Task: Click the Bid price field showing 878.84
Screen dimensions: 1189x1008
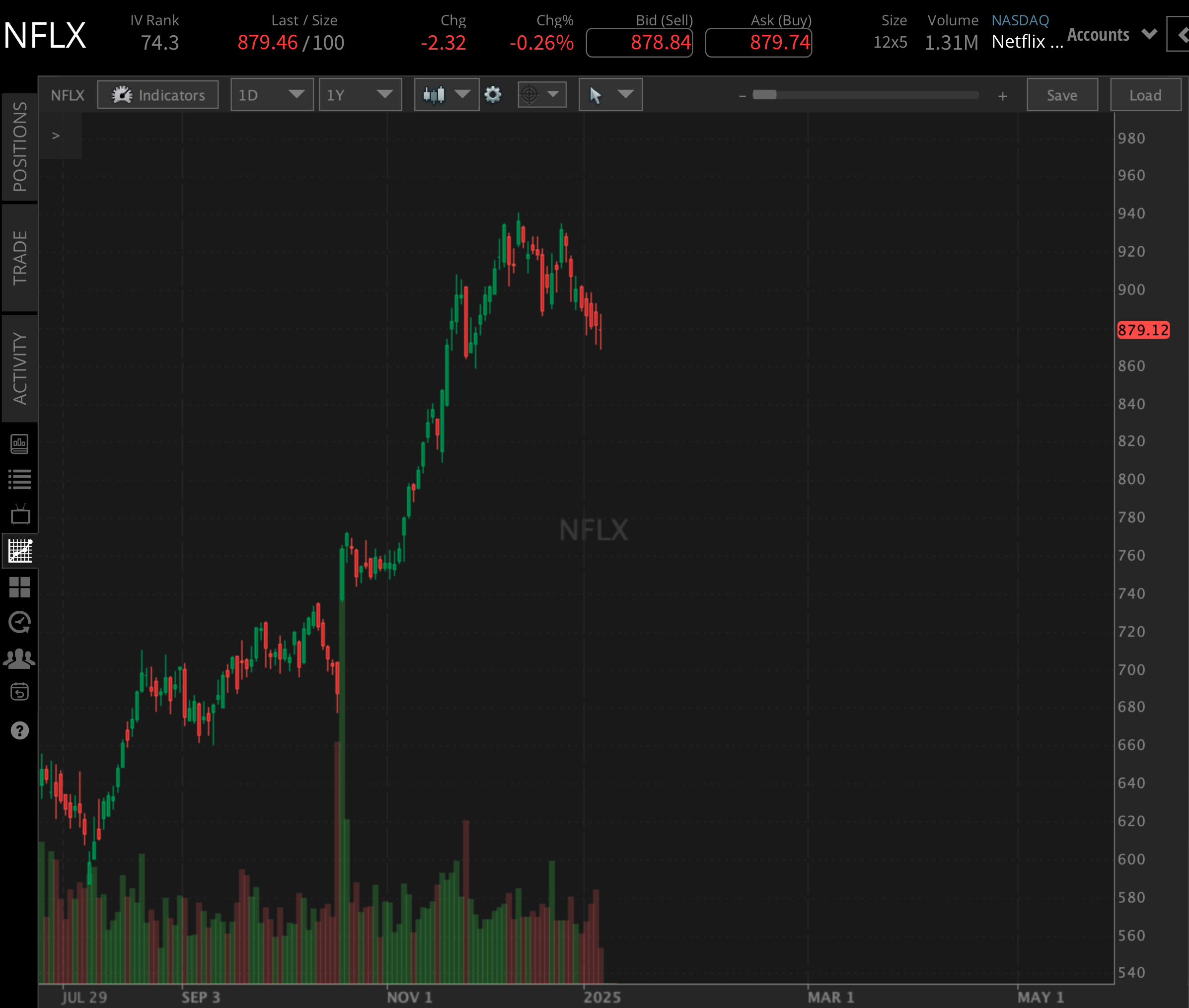Action: coord(639,42)
